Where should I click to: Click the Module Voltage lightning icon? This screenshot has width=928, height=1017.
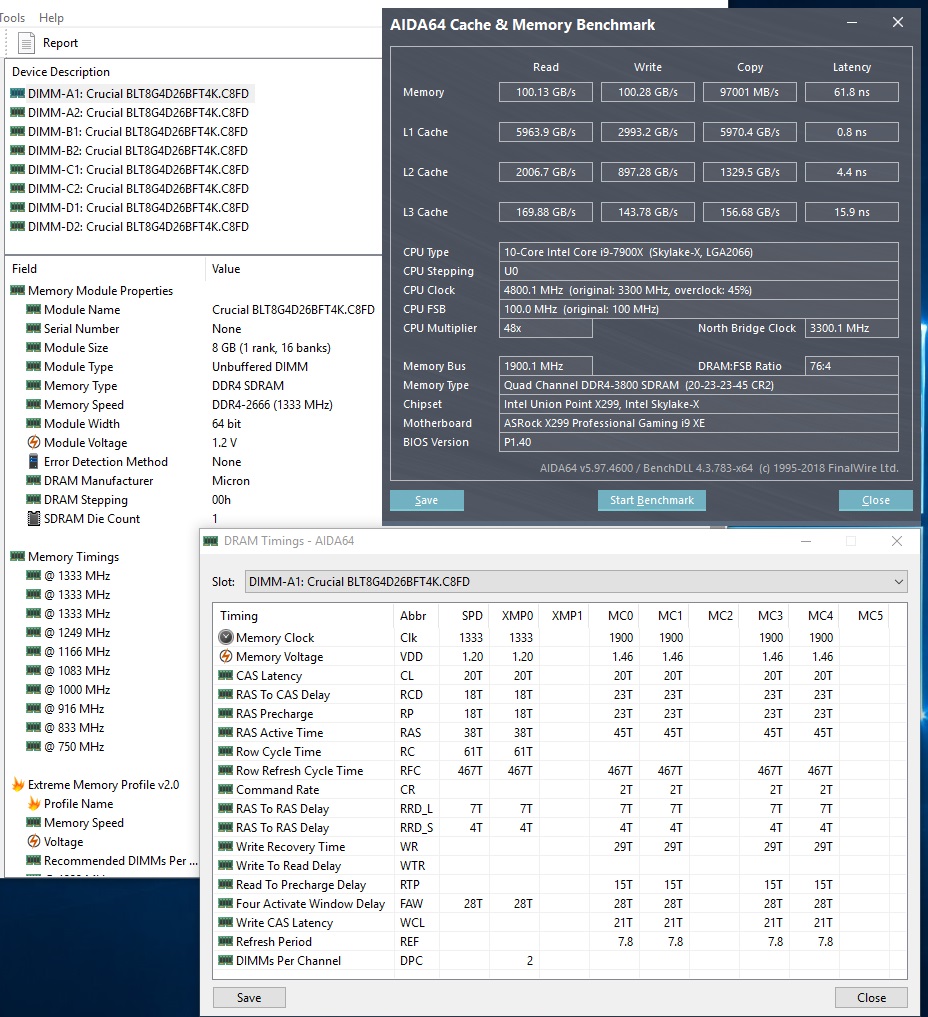[34, 442]
